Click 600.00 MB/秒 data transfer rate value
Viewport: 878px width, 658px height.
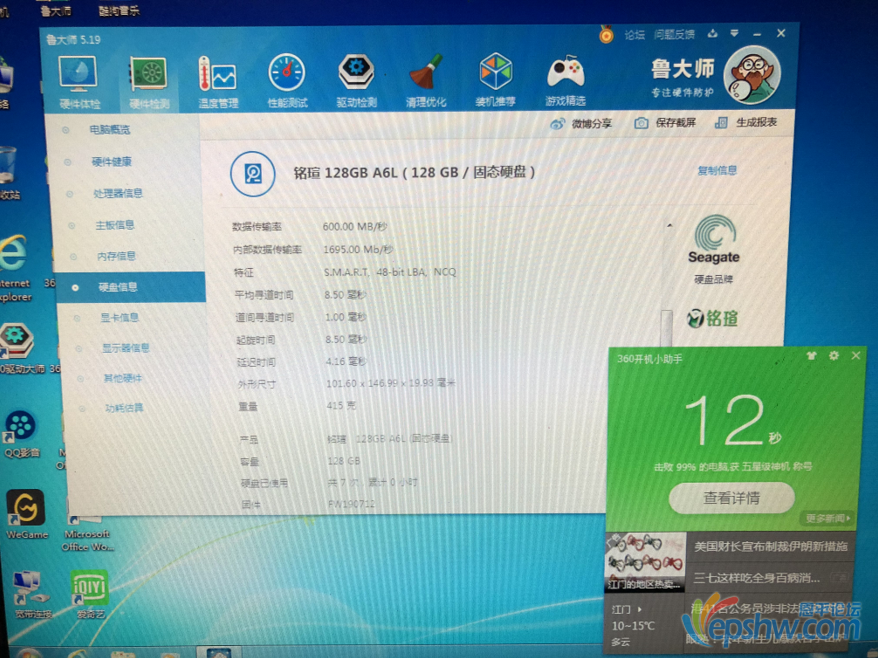pos(355,227)
